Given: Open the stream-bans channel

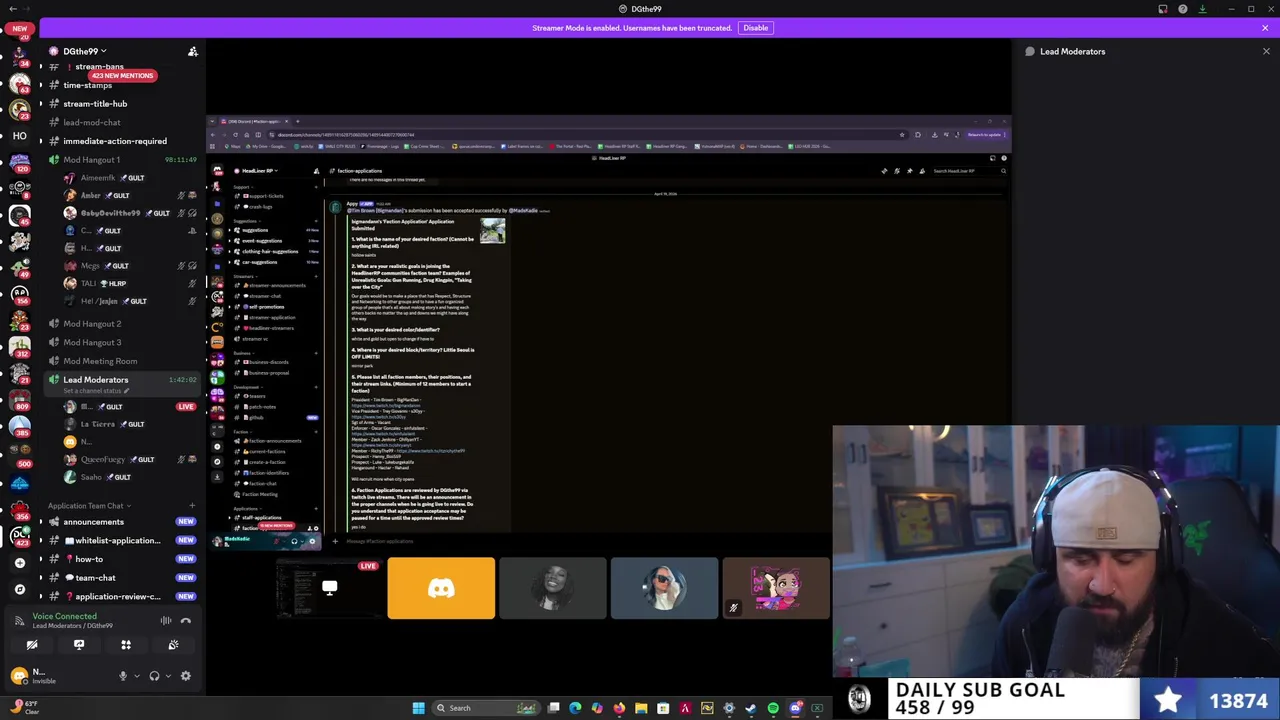Looking at the screenshot, I should 99,66.
